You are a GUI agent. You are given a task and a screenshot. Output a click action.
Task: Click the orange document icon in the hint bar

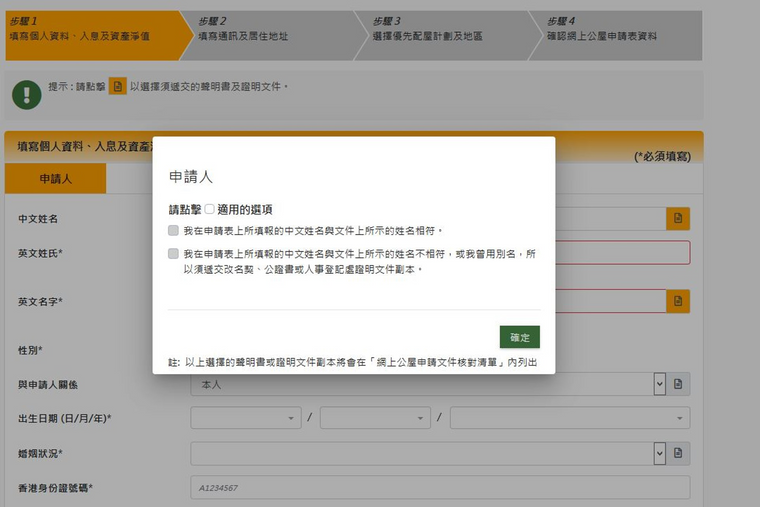117,86
